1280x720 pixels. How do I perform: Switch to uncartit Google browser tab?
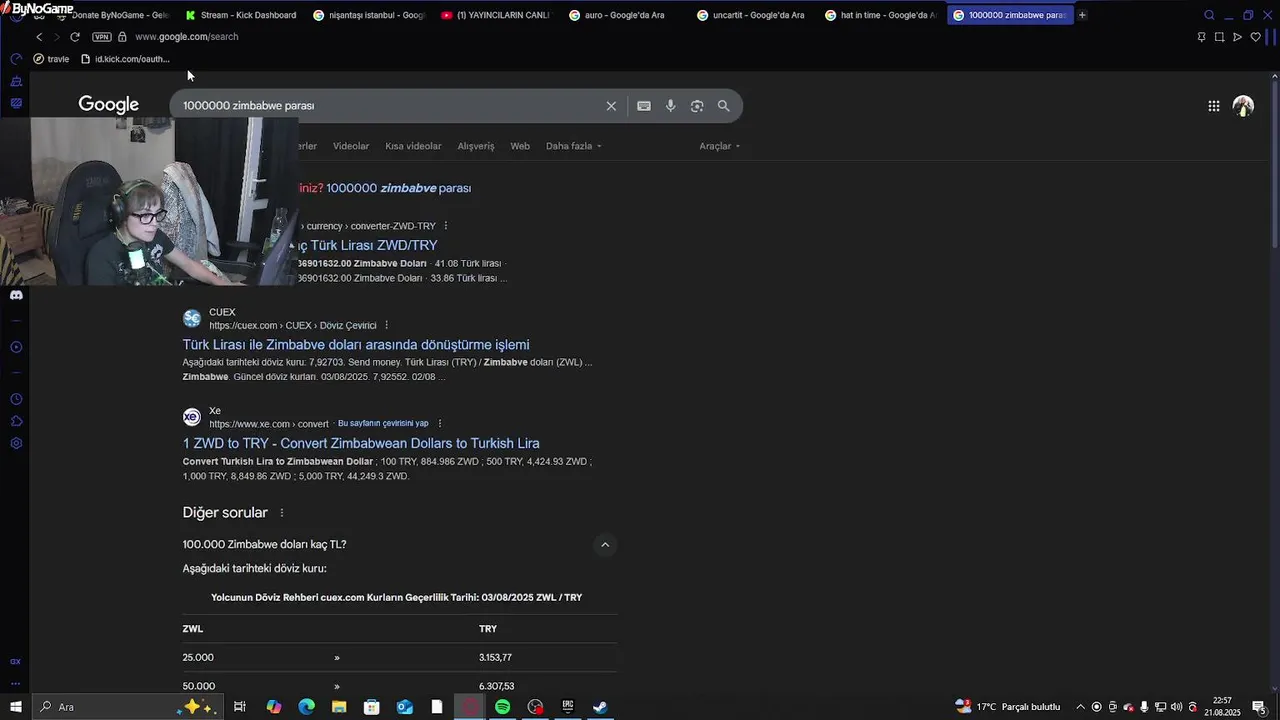coord(753,15)
